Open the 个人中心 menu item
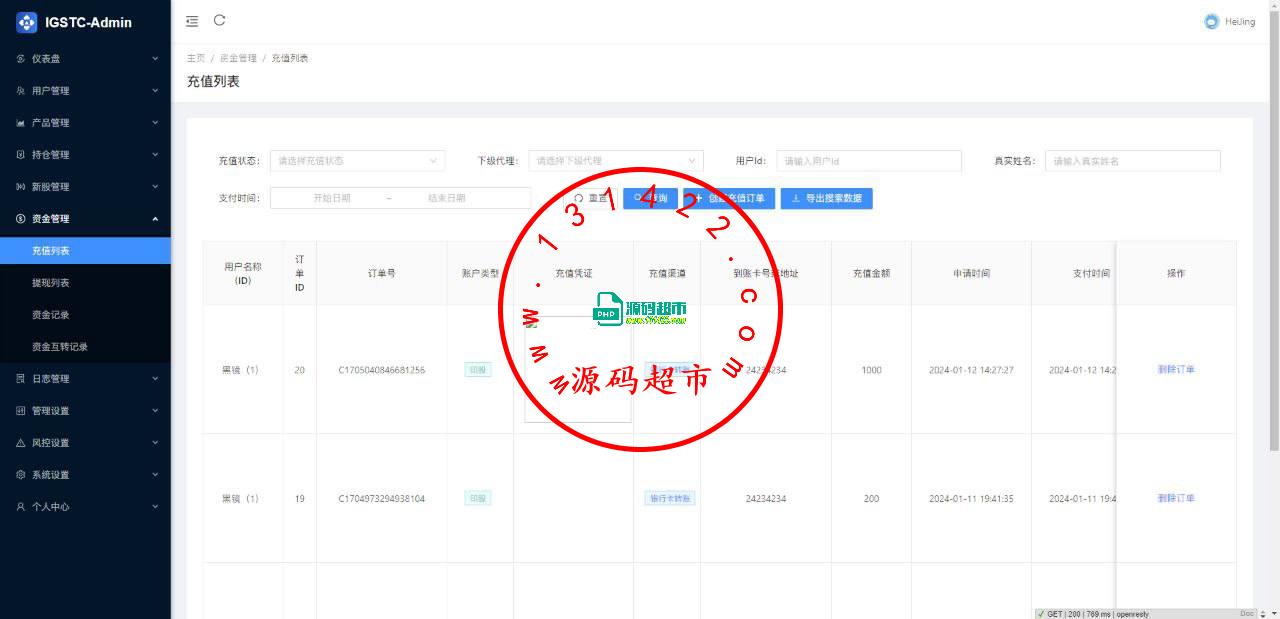 click(x=85, y=507)
